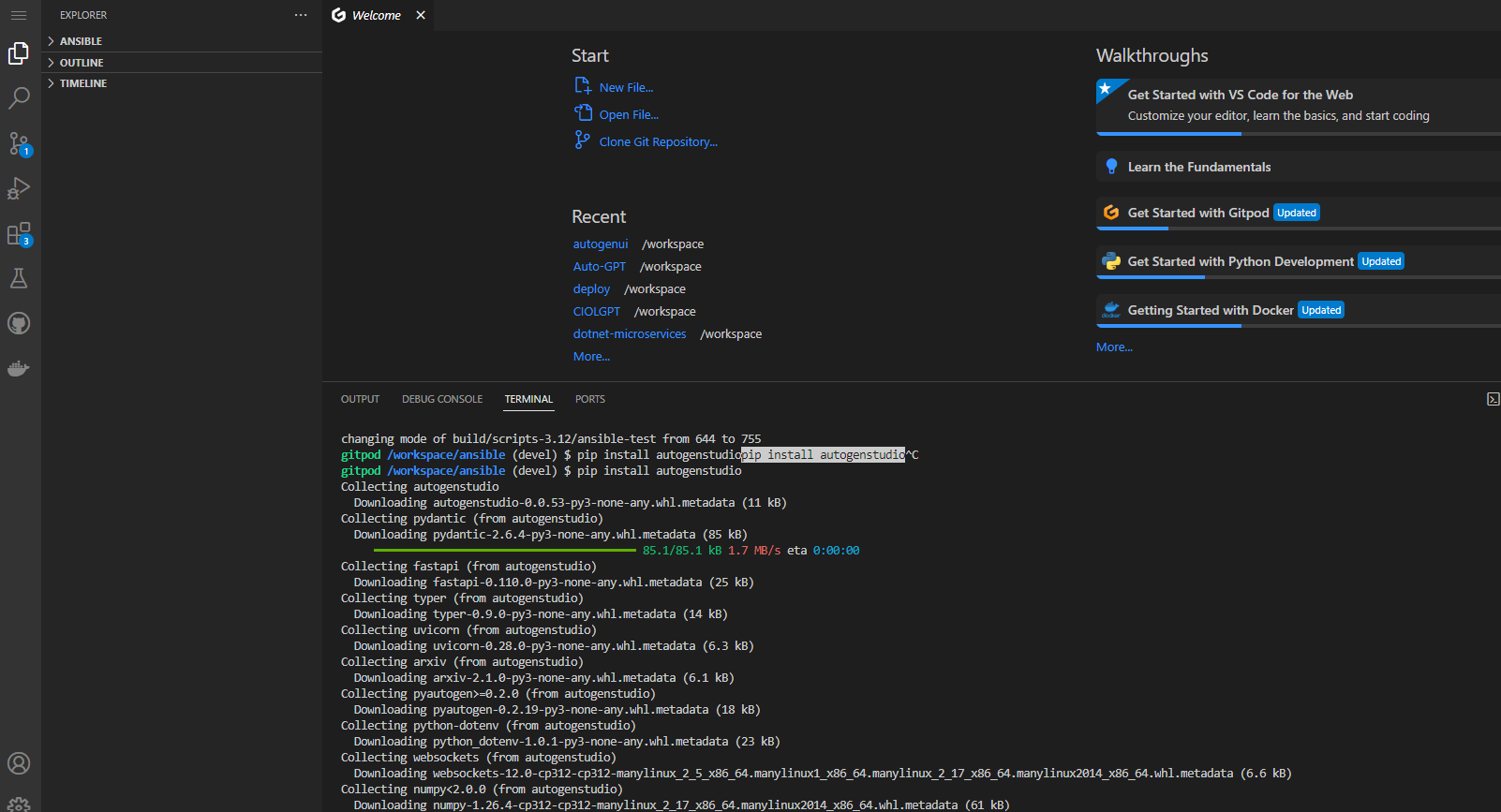Click the lightbulb icon for Learn the Fundamentals
The image size is (1501, 812).
(1111, 167)
